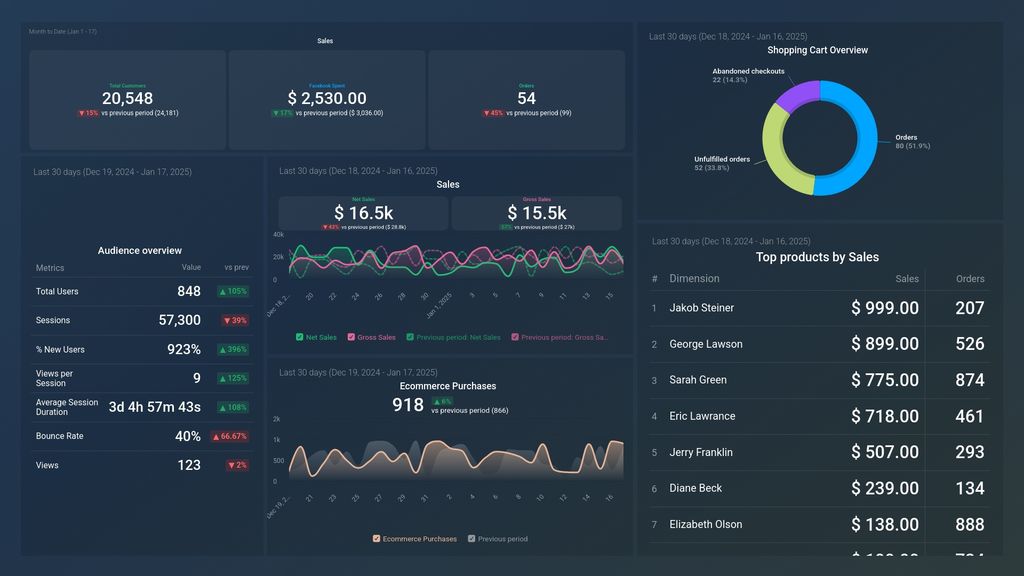Screen dimensions: 1024x576
Task: Click the Average Session Duration 108% badge
Action: pyautogui.click(x=233, y=408)
